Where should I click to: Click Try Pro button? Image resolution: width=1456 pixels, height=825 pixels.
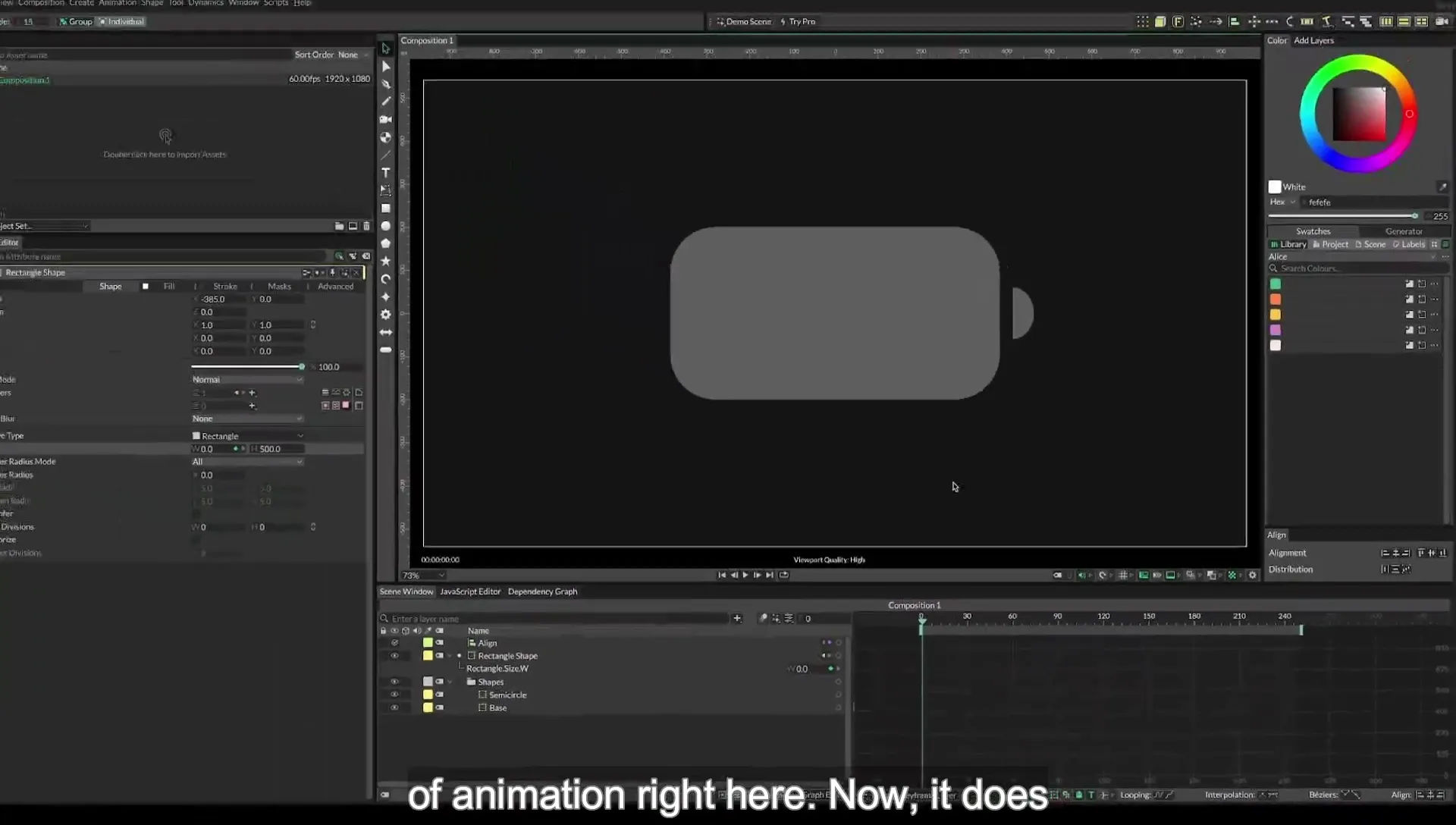[x=798, y=21]
